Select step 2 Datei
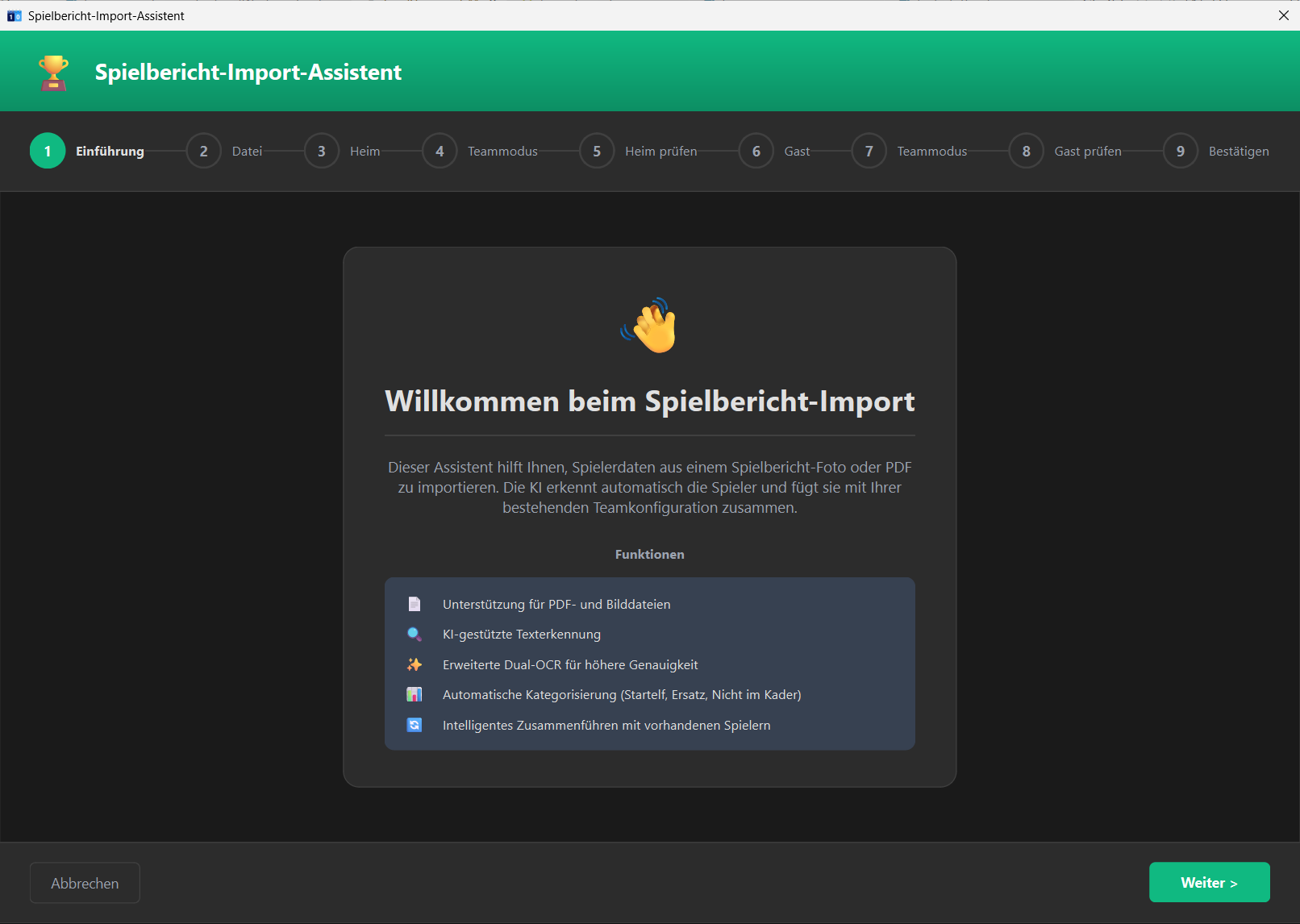The width and height of the screenshot is (1300, 924). (x=203, y=151)
